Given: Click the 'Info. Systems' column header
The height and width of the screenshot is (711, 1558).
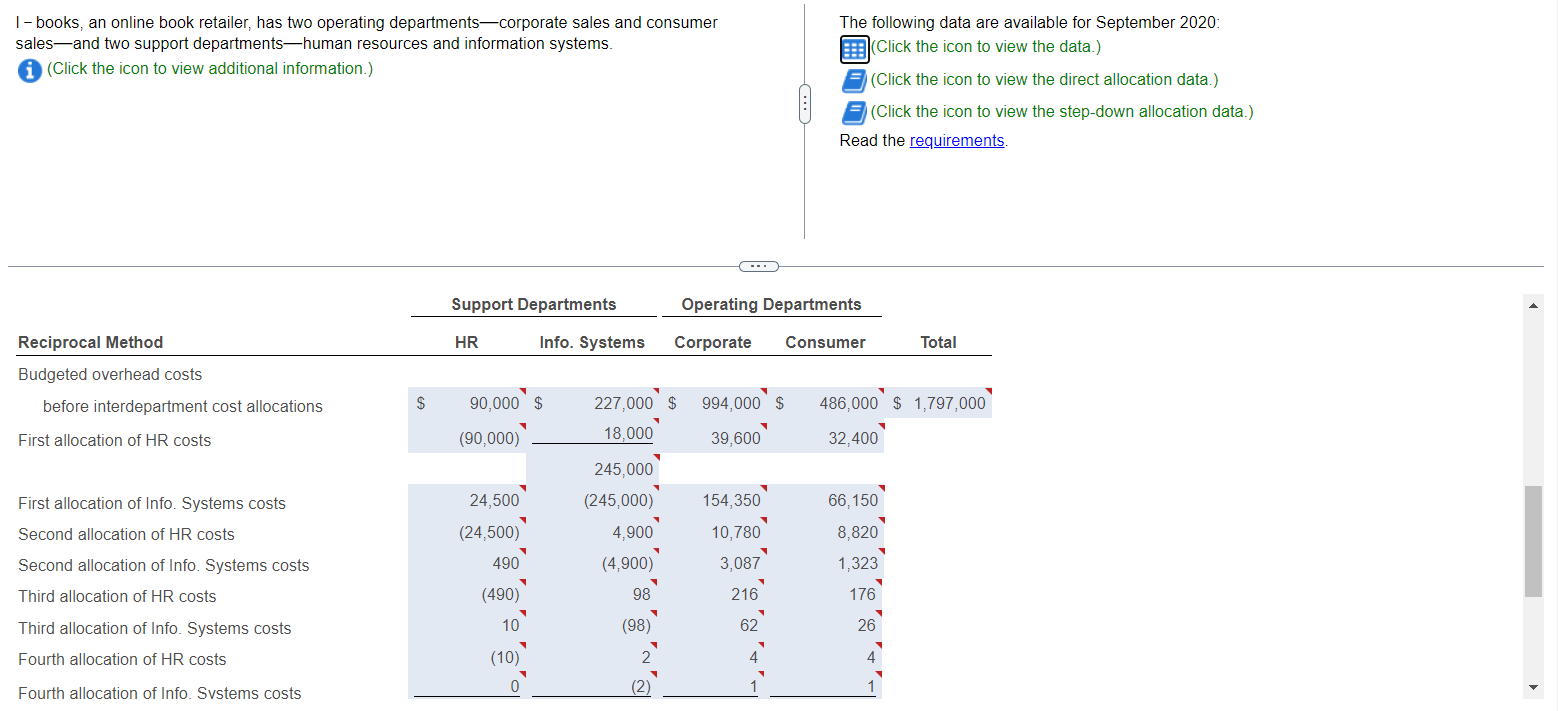Looking at the screenshot, I should pos(592,342).
